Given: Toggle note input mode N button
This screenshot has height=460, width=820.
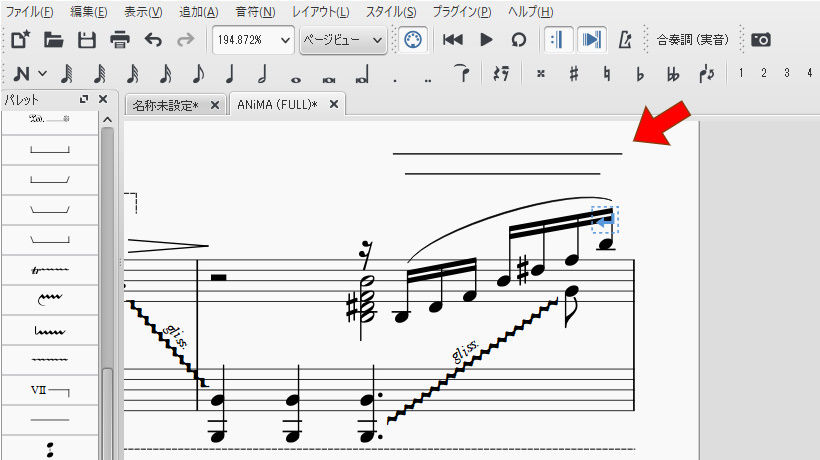Looking at the screenshot, I should coord(21,74).
